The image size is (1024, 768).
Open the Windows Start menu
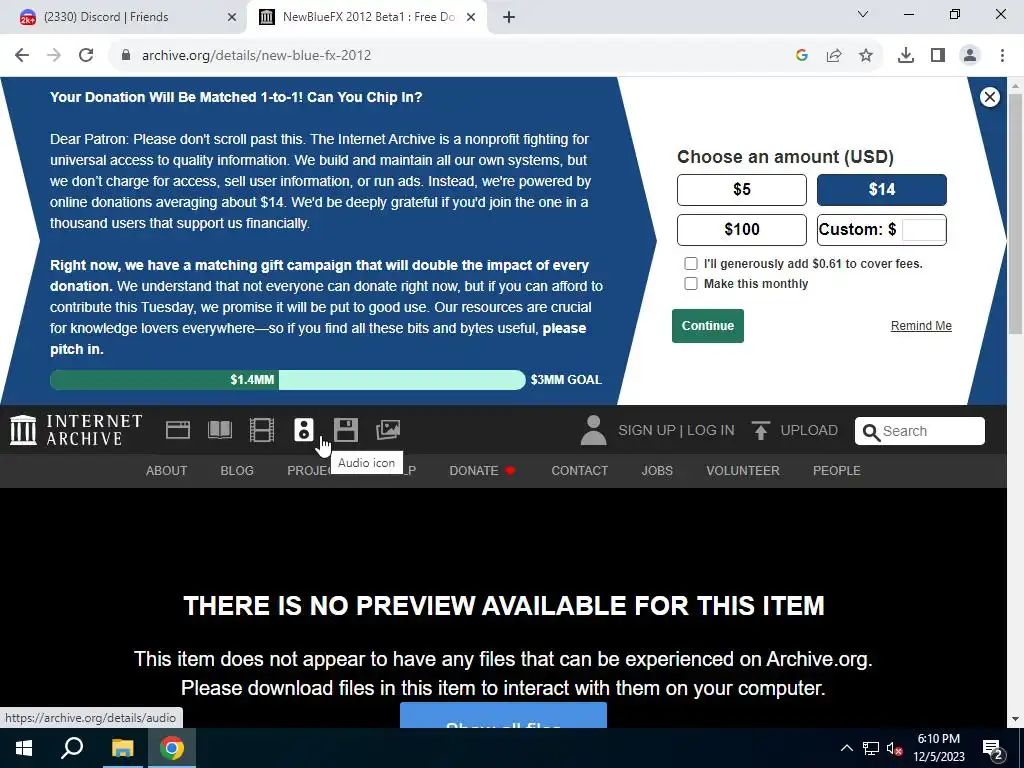tap(24, 748)
